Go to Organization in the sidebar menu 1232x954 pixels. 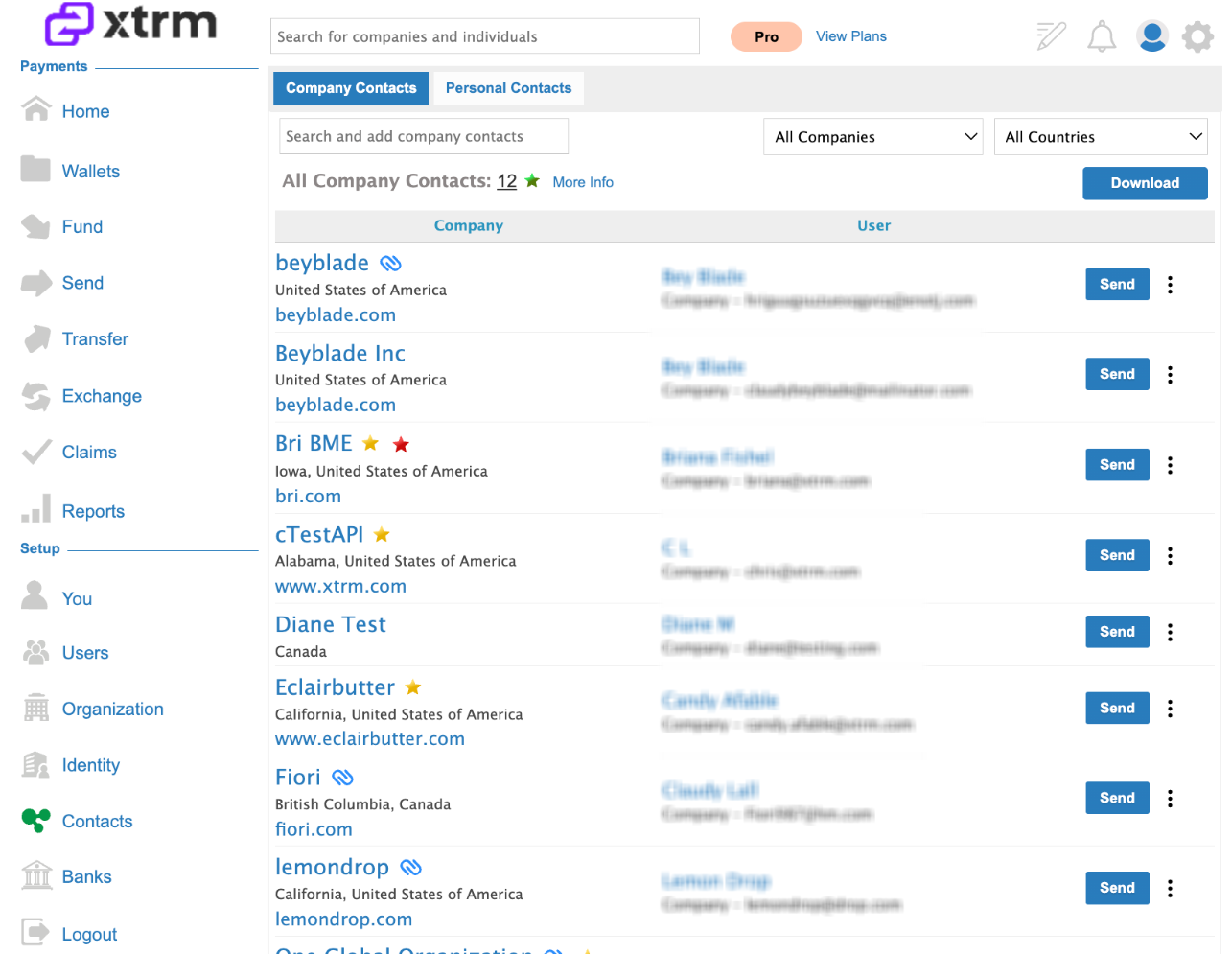tap(113, 709)
